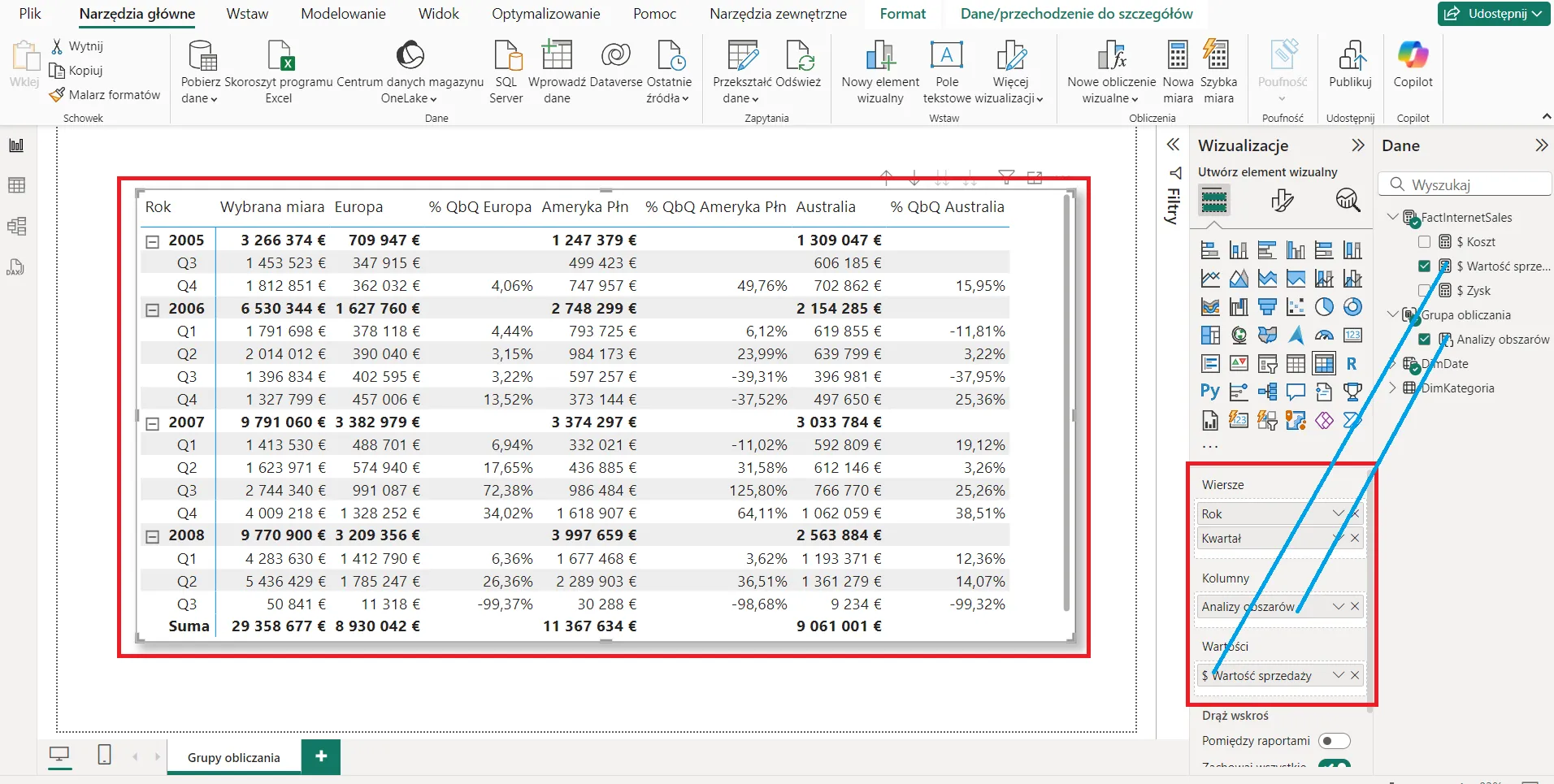Open Skoroszyt programu Excel data source
The image size is (1554, 784).
(x=279, y=57)
